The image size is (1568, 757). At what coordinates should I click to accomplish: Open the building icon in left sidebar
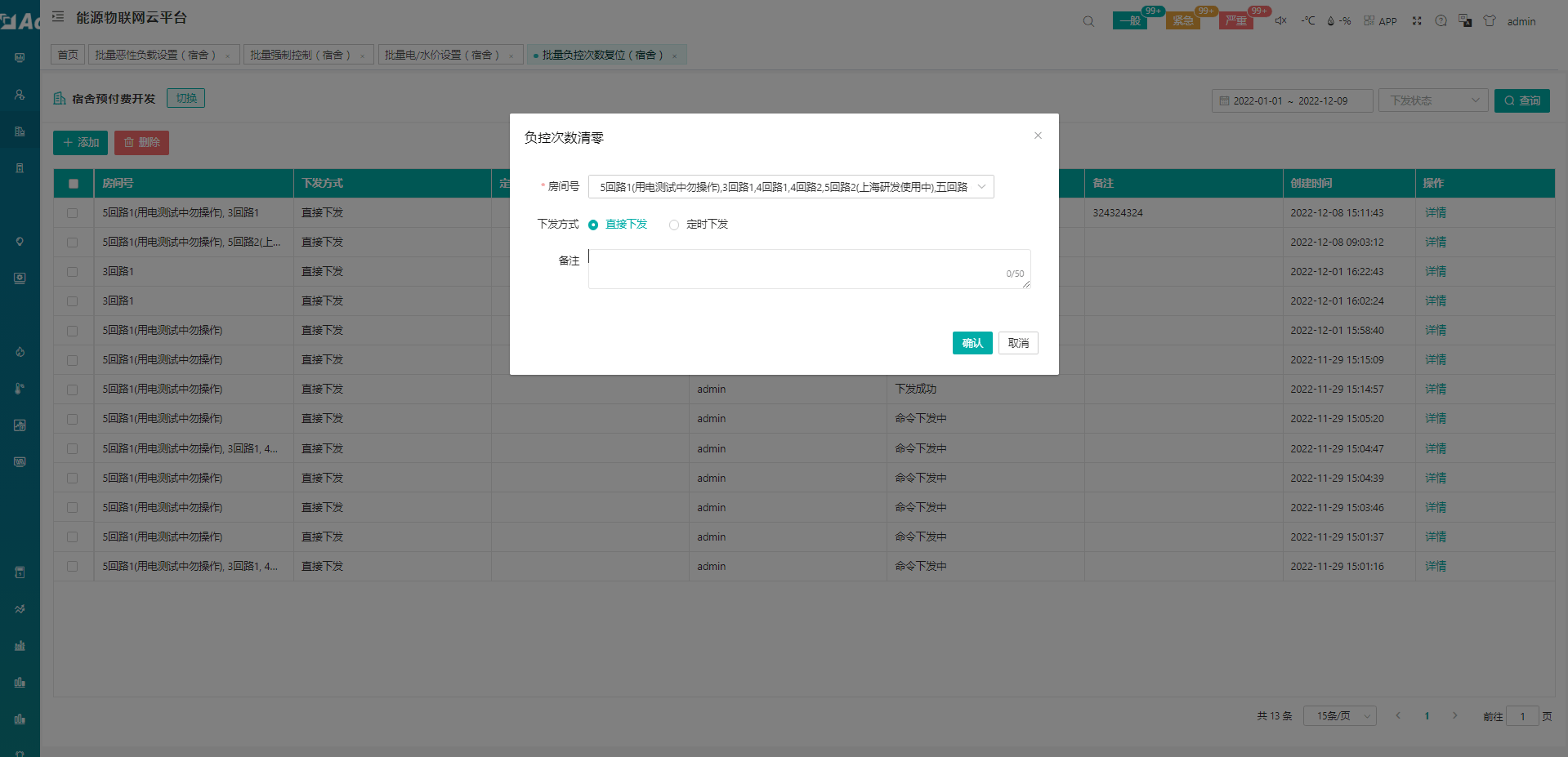coord(20,131)
